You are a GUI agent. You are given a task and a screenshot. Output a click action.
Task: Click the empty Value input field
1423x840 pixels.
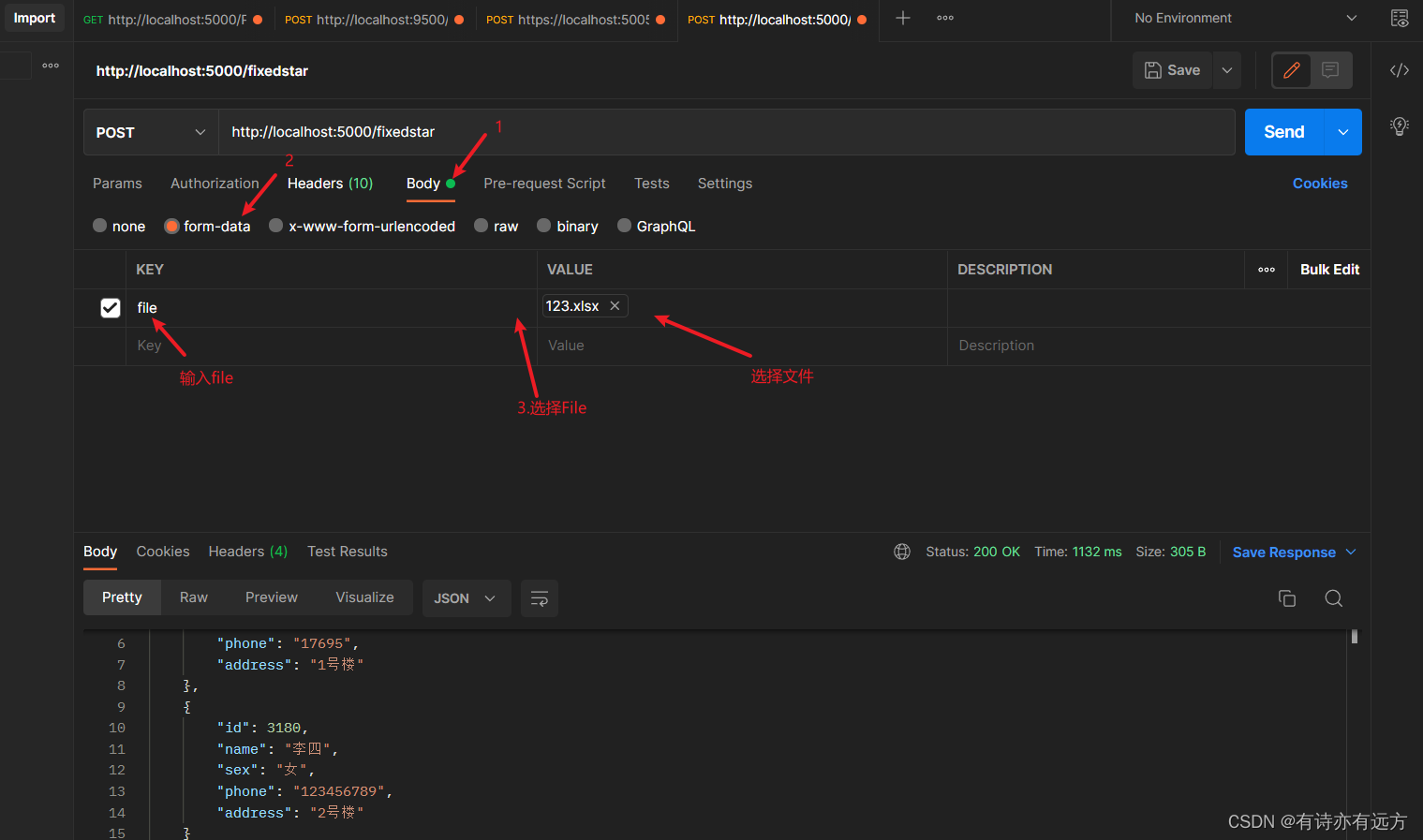click(x=743, y=346)
